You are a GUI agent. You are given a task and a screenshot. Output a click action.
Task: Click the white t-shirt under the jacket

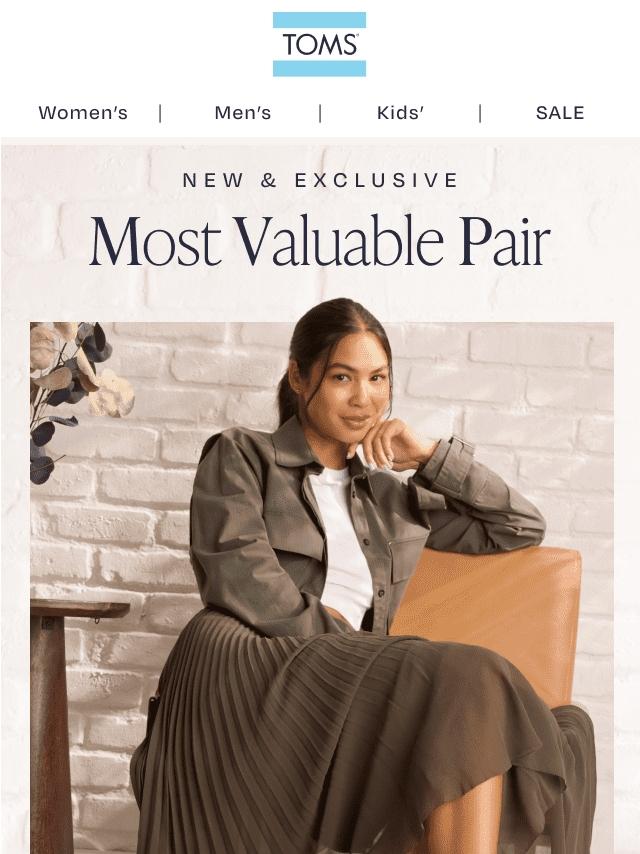342,545
